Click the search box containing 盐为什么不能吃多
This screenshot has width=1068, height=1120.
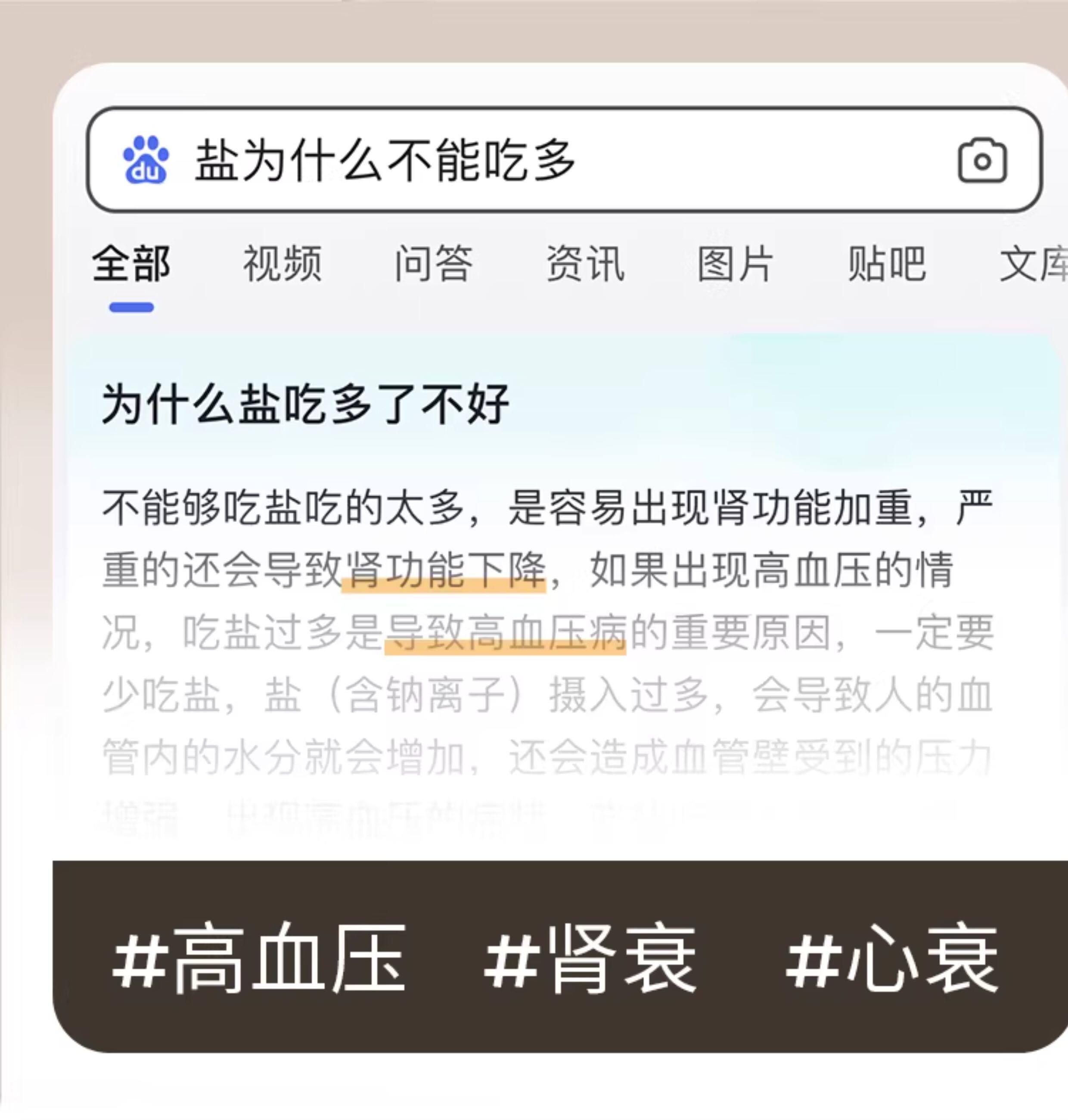coord(564,159)
